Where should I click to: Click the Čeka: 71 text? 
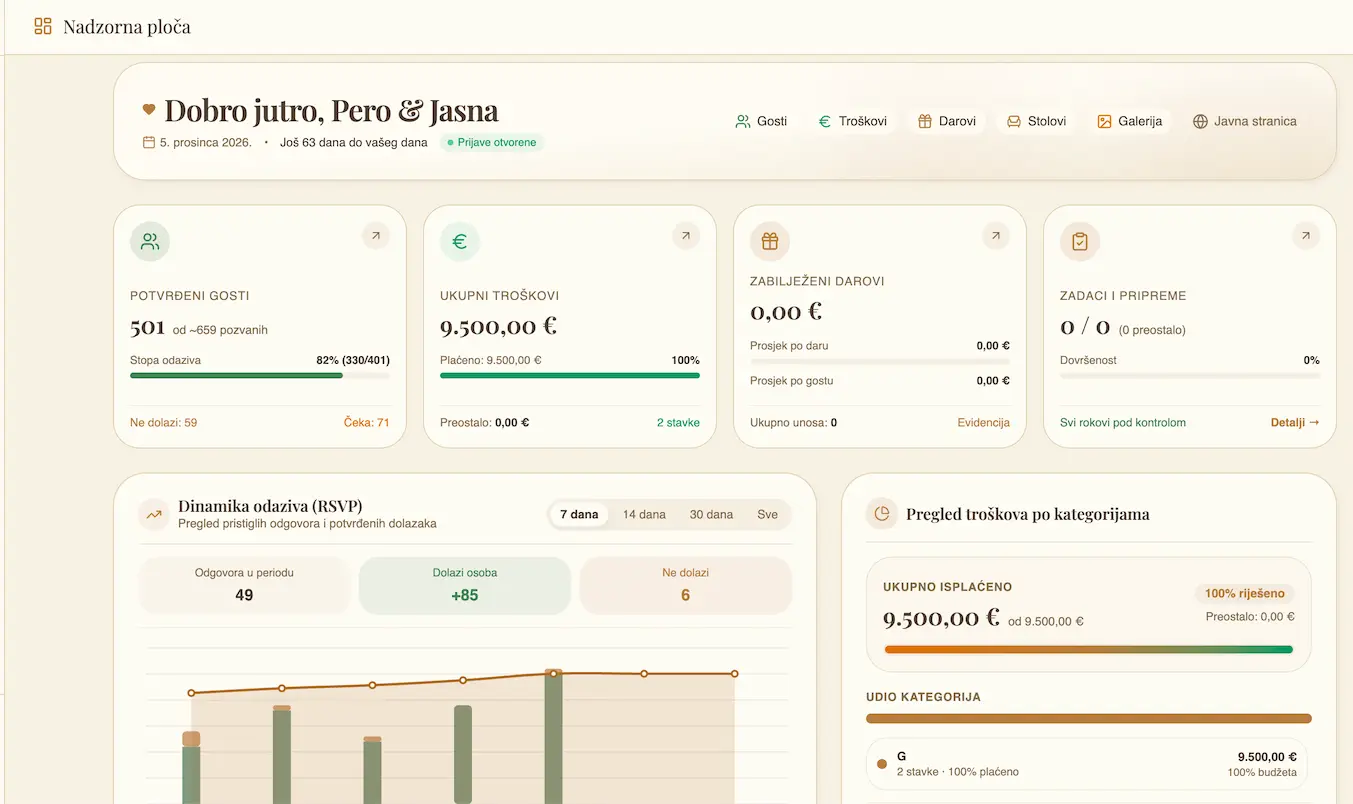(367, 423)
